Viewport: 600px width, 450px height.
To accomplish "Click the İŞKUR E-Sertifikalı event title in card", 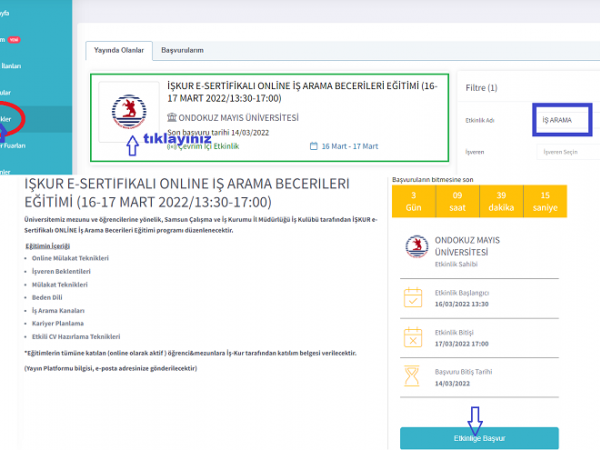I will [x=302, y=92].
